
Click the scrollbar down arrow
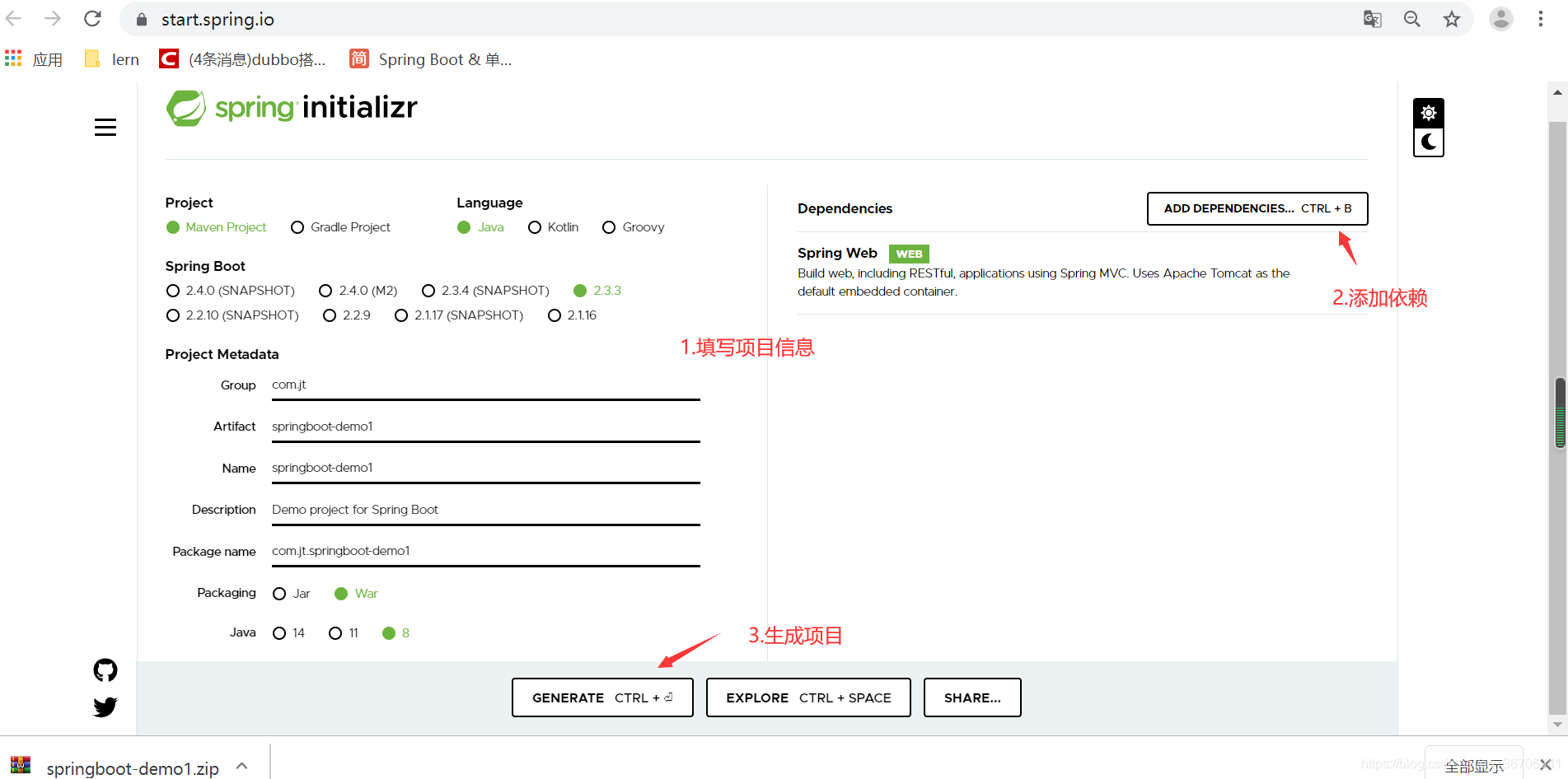pyautogui.click(x=1557, y=725)
